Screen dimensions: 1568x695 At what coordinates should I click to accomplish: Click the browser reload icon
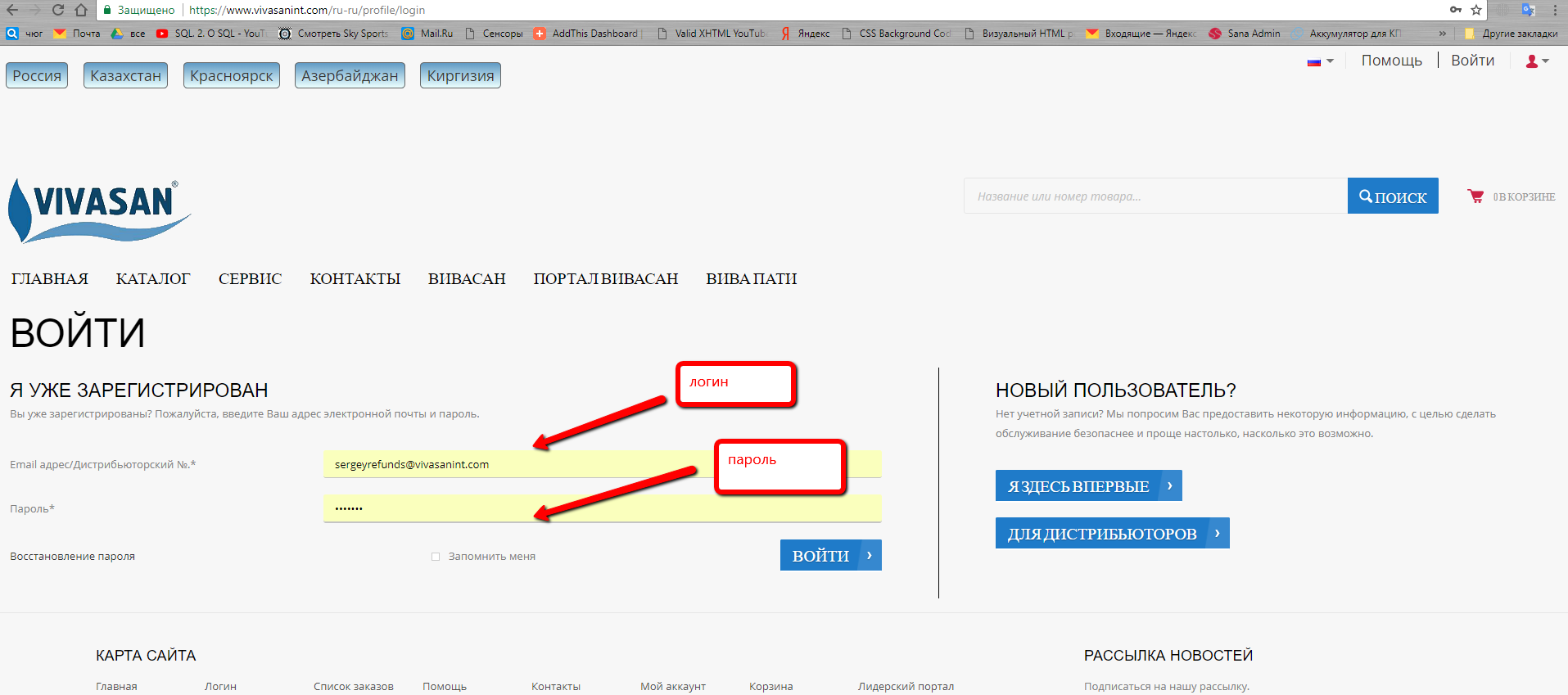(x=57, y=10)
